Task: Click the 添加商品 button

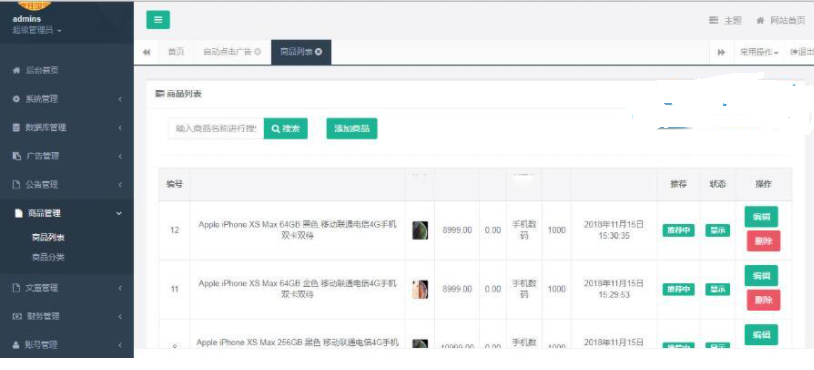Action: pos(351,129)
